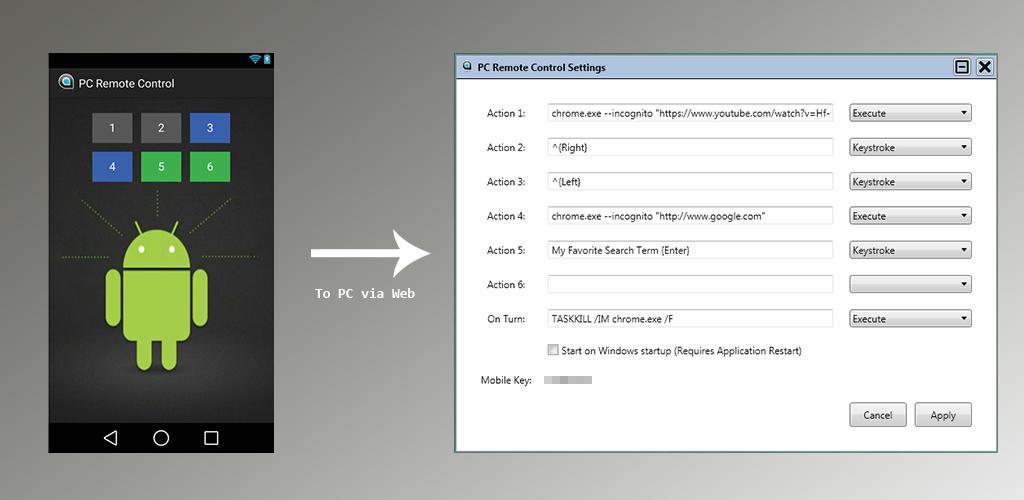This screenshot has height=500, width=1024.
Task: Tap button 1 in the phone app
Action: point(112,128)
